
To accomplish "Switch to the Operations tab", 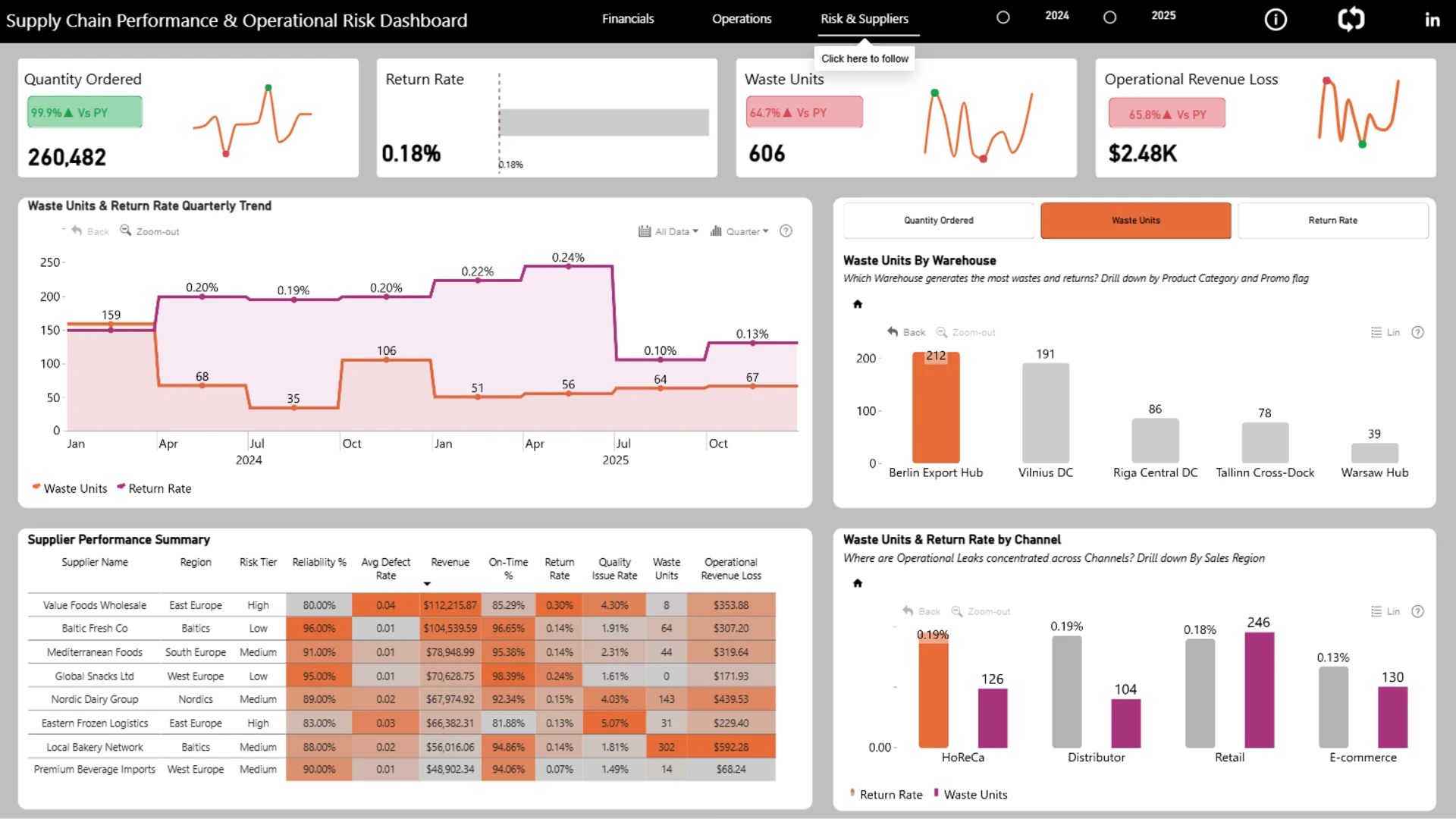I will [x=742, y=19].
